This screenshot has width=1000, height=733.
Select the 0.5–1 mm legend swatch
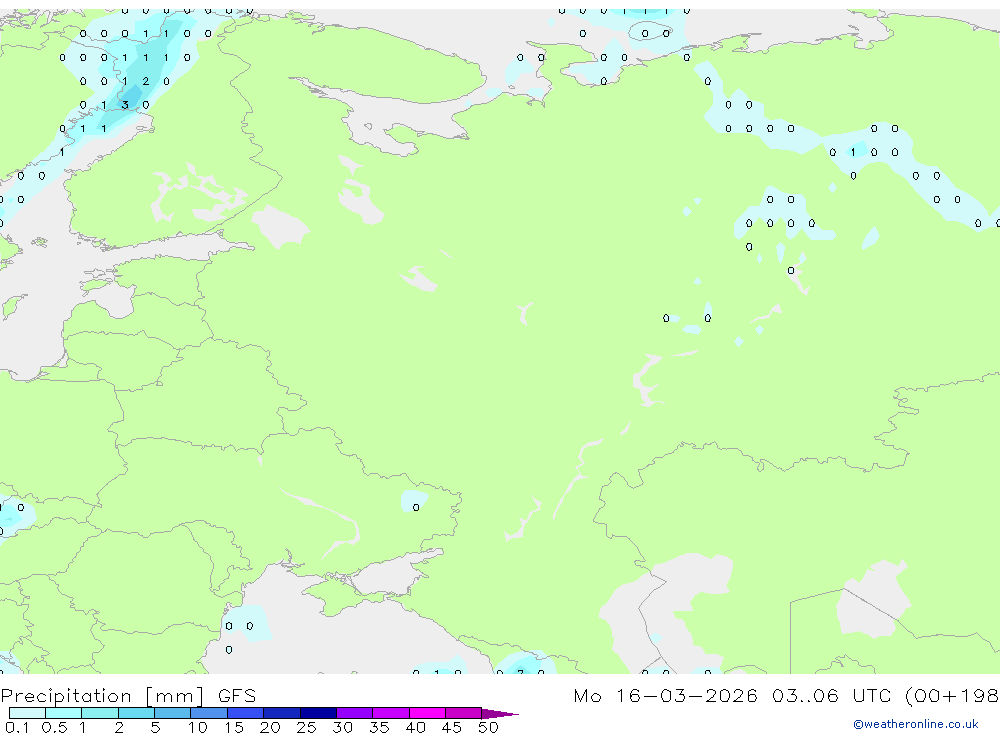click(64, 713)
